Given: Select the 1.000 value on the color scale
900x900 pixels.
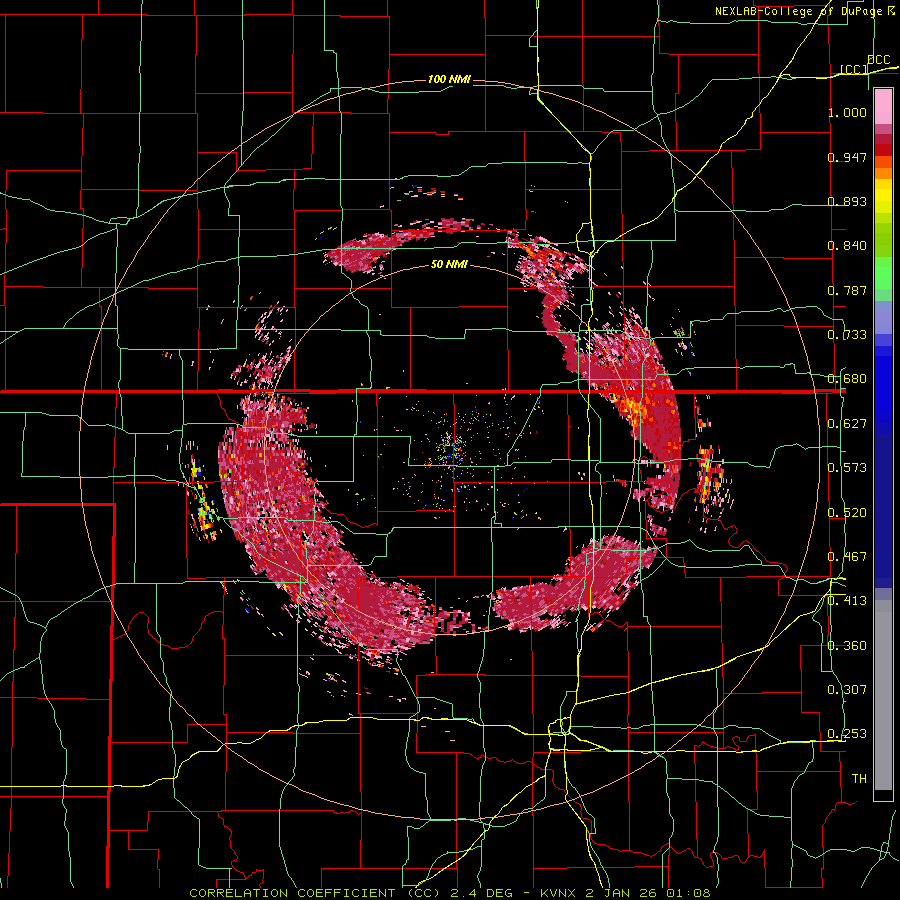Looking at the screenshot, I should 847,112.
